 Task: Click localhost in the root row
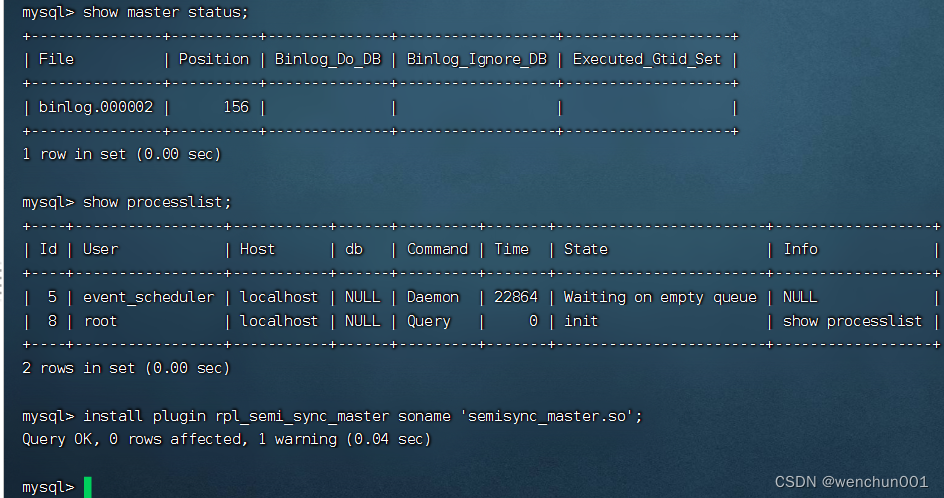279,321
